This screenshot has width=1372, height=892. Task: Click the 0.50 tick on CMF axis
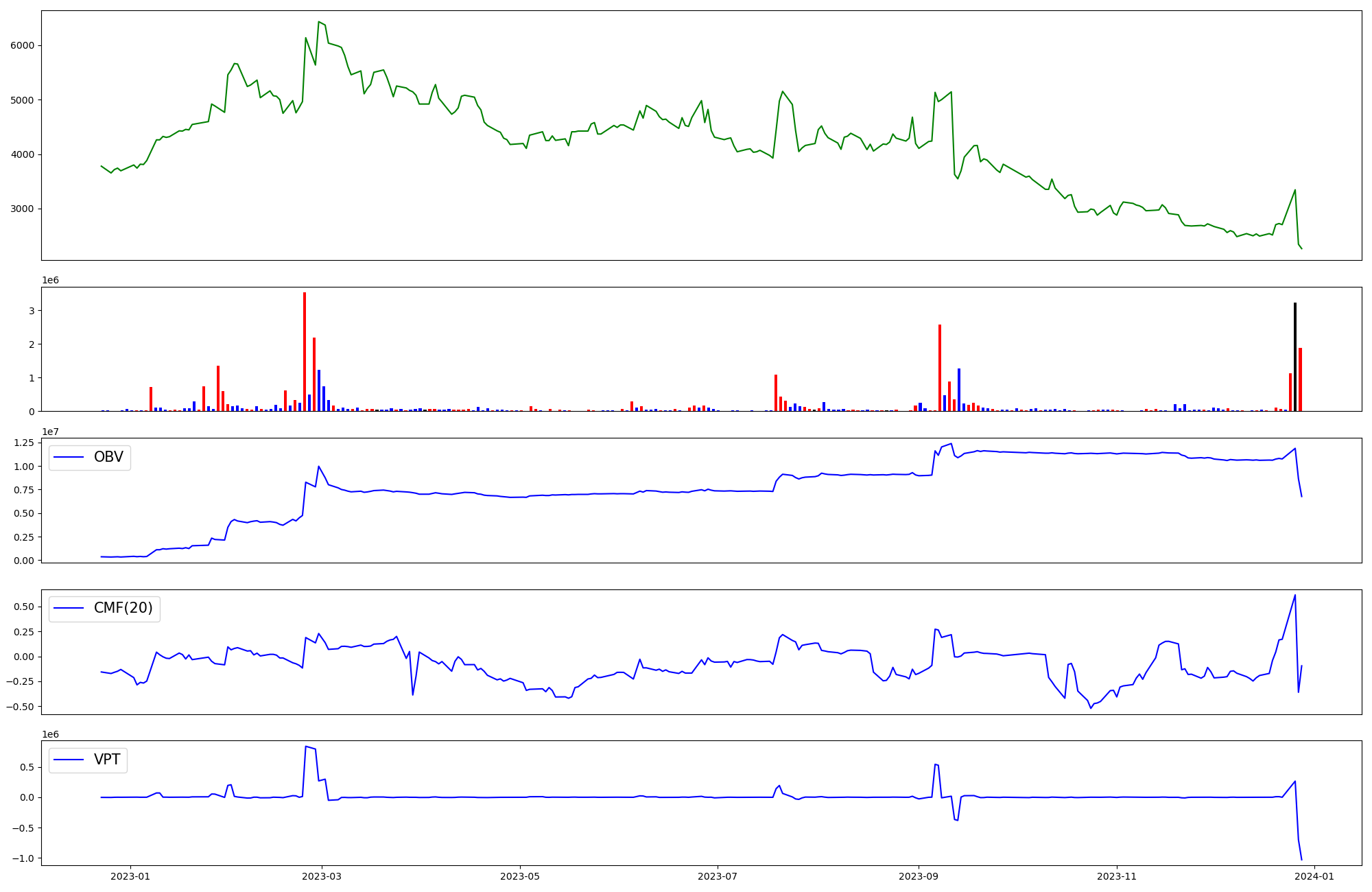click(x=23, y=607)
